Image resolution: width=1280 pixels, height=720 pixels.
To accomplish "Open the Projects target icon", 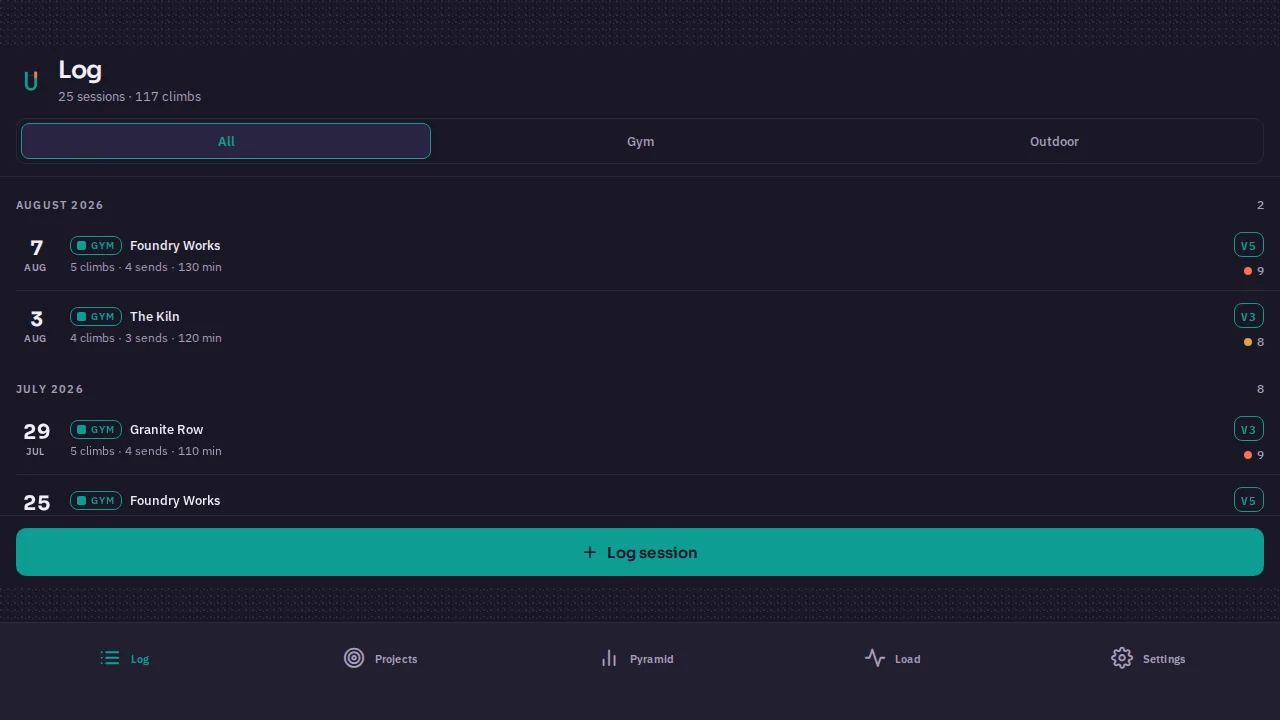I will pos(354,658).
